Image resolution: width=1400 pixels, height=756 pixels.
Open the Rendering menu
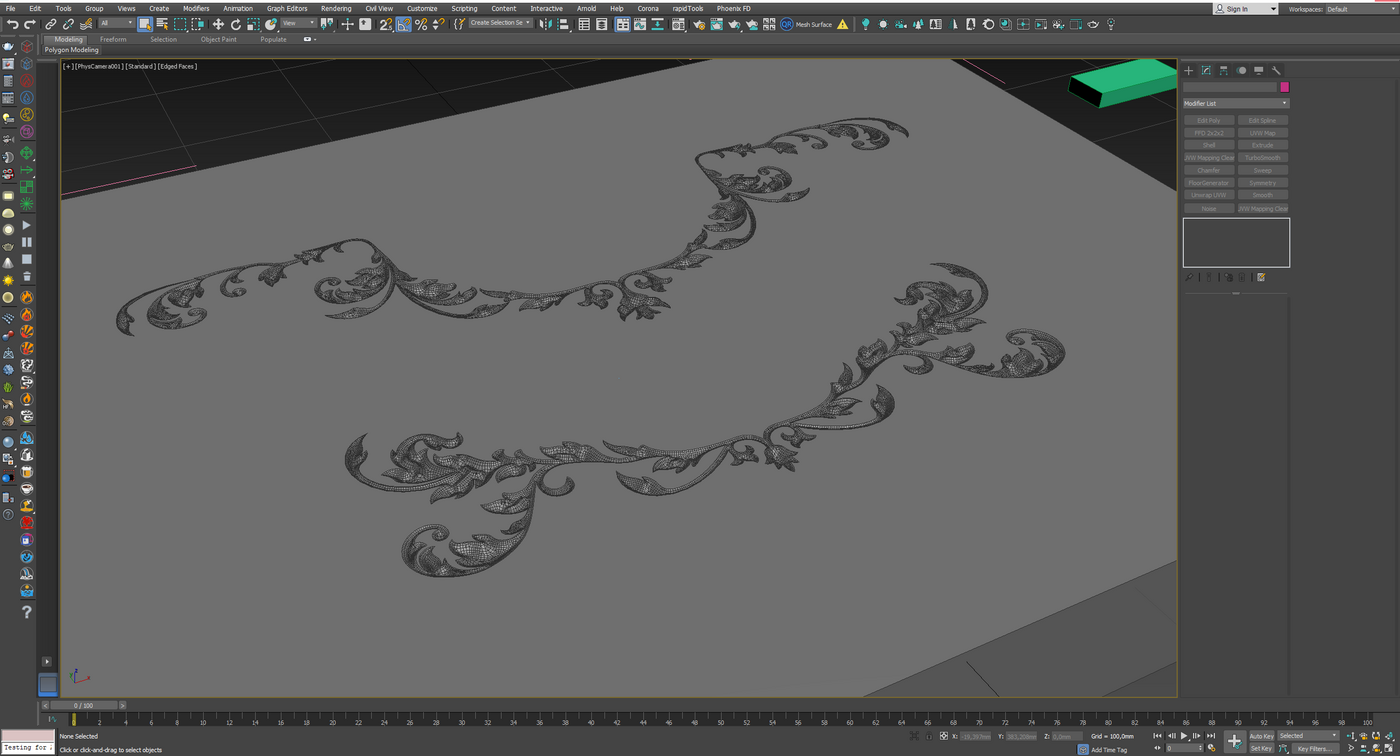336,8
